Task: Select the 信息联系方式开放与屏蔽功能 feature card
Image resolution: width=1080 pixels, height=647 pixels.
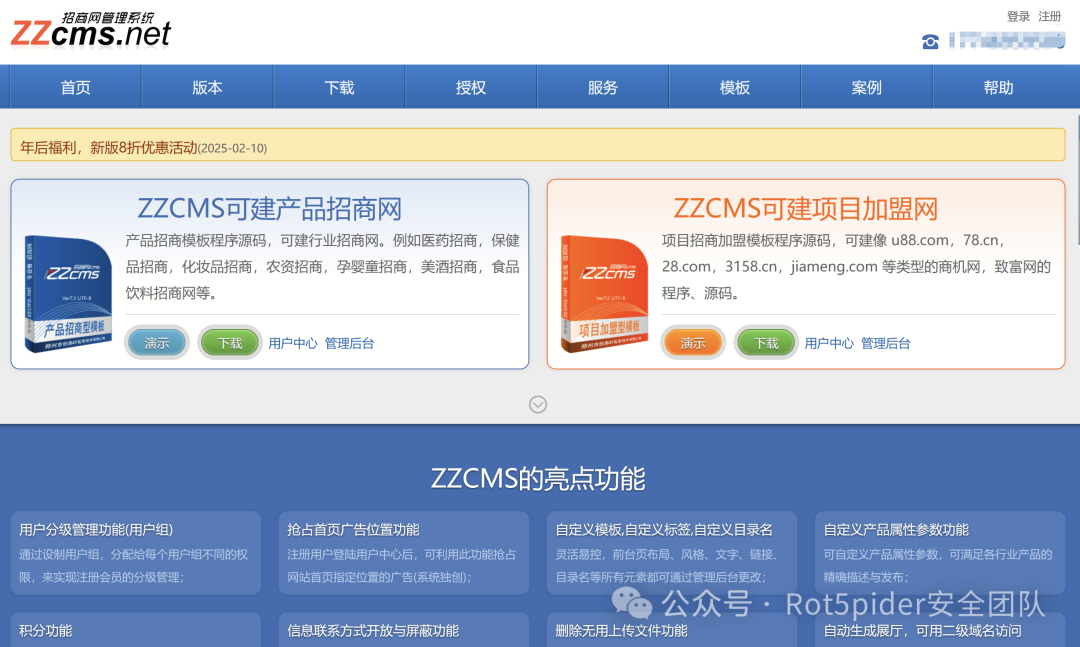Action: [x=404, y=630]
